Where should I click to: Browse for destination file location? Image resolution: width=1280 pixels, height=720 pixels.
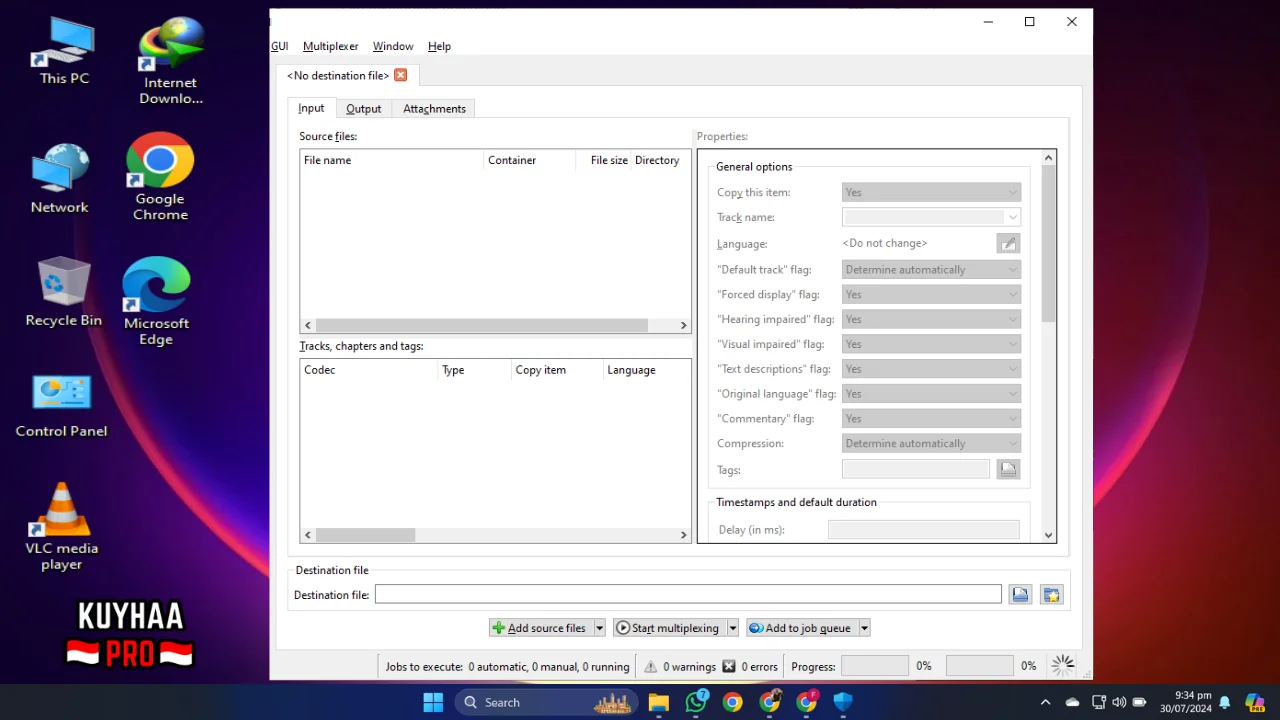point(1019,595)
